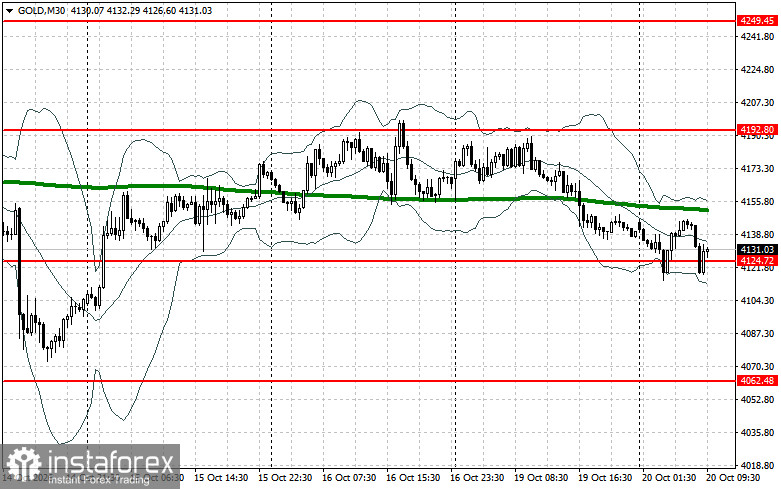Click the 4062.48 horizontal red line
Screen dimensions: 781x489
pos(369,381)
